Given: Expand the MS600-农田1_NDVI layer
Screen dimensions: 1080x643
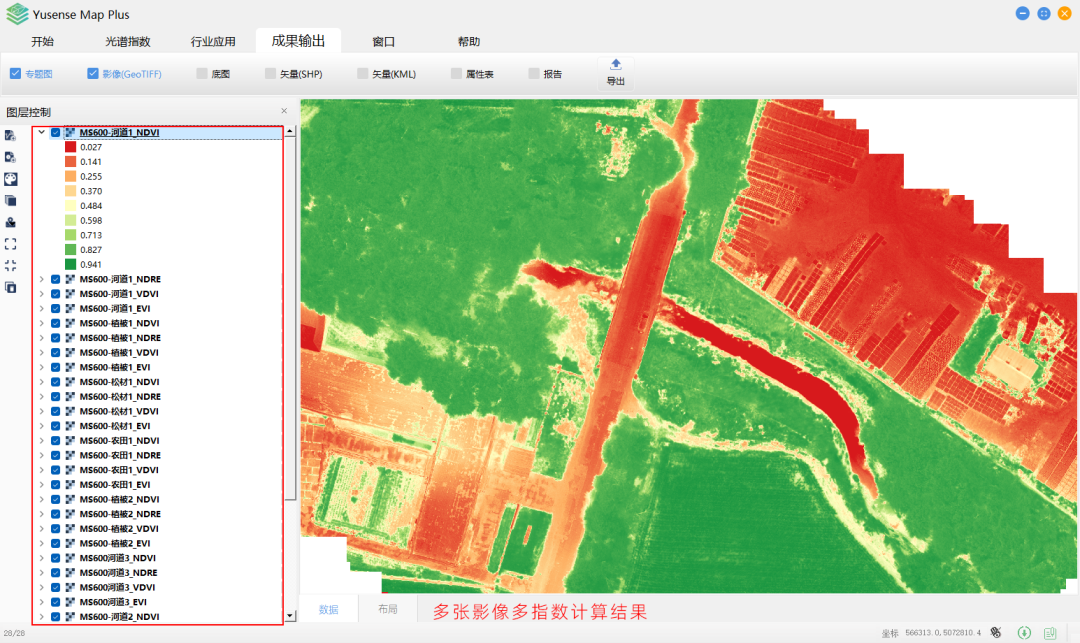Looking at the screenshot, I should (41, 440).
